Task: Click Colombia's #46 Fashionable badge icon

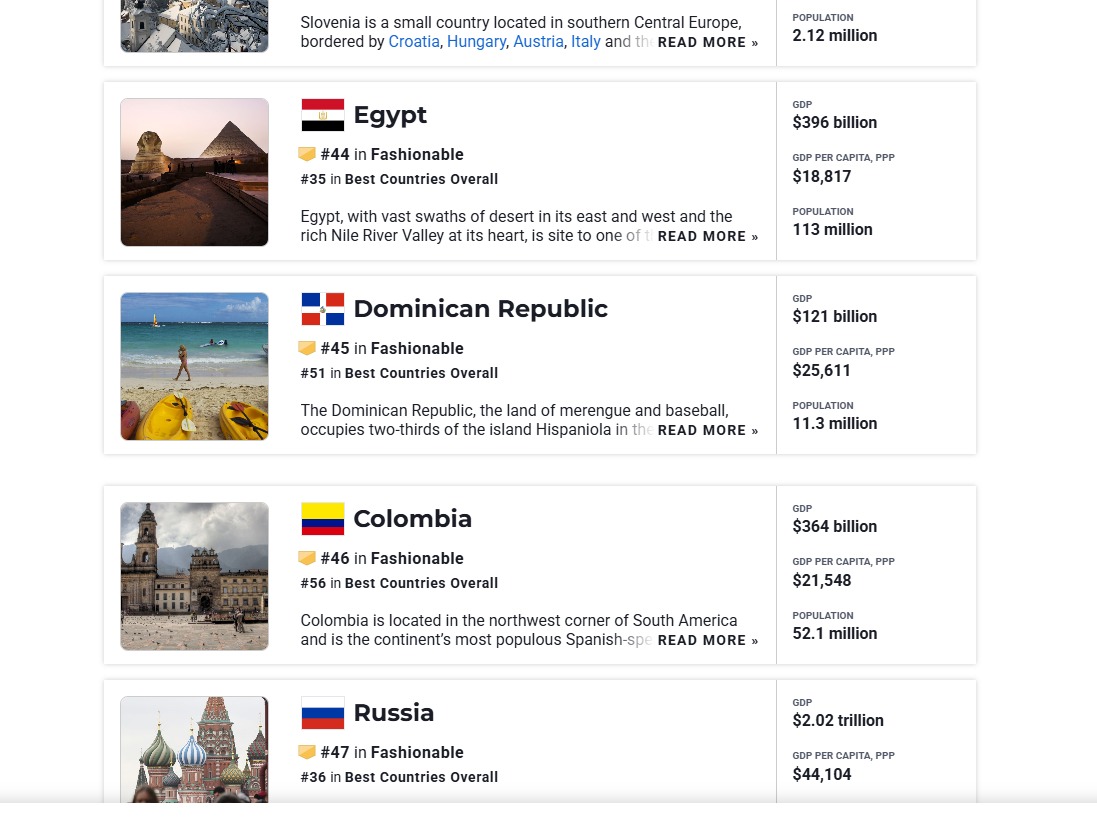Action: pos(307,558)
